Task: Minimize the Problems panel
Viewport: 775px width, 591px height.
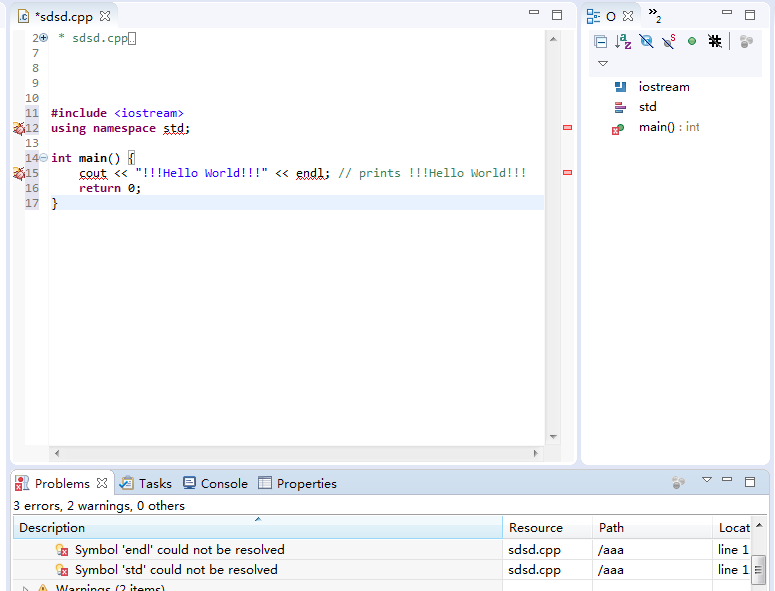Action: click(x=727, y=479)
